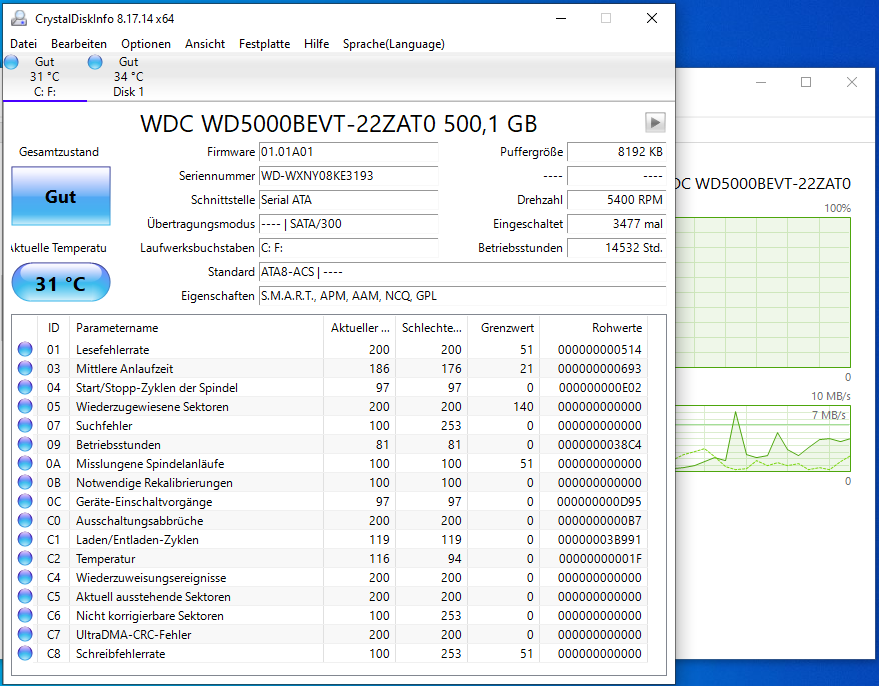Click the Grenzwert column header
879x686 pixels.
(x=503, y=328)
